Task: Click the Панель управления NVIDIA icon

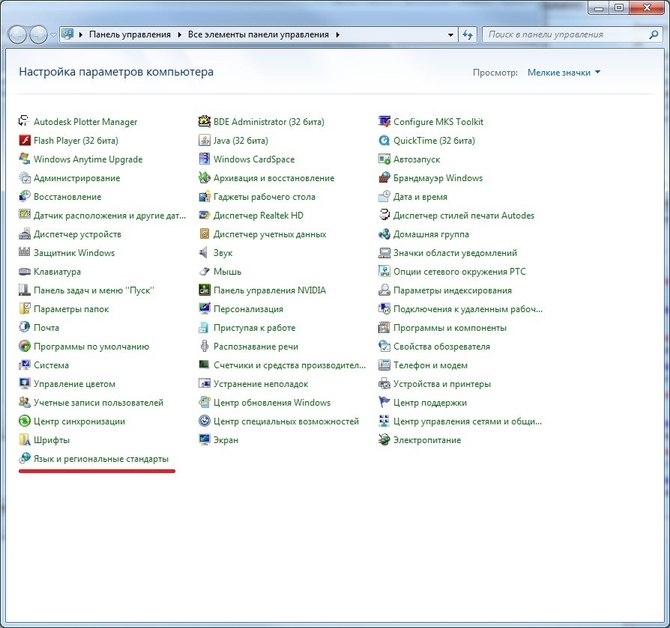Action: tap(205, 290)
